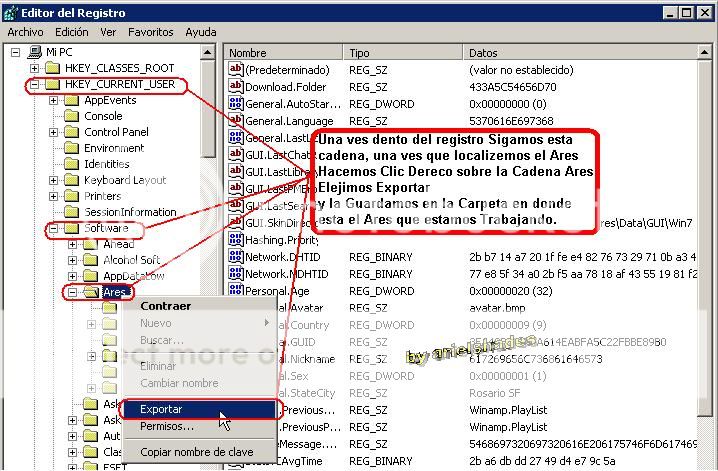This screenshot has height=471, width=718.
Task: Choose Exportar in the context menu
Action: click(x=160, y=409)
